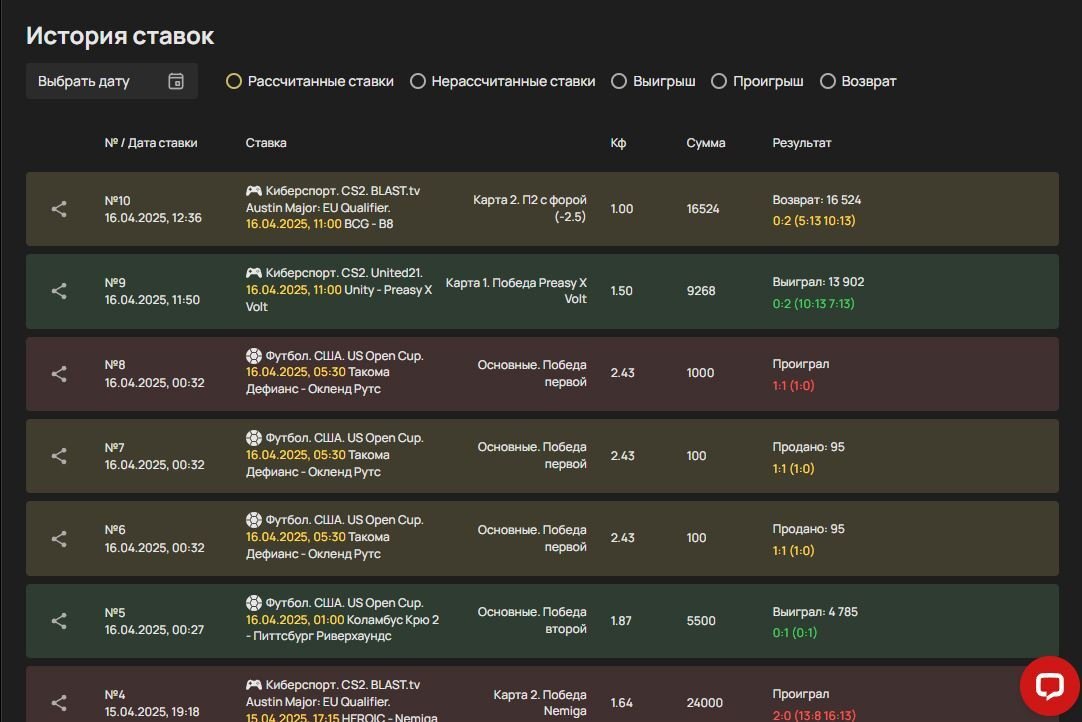The width and height of the screenshot is (1082, 722).
Task: Click share icon for bet №10
Action: pyautogui.click(x=59, y=209)
